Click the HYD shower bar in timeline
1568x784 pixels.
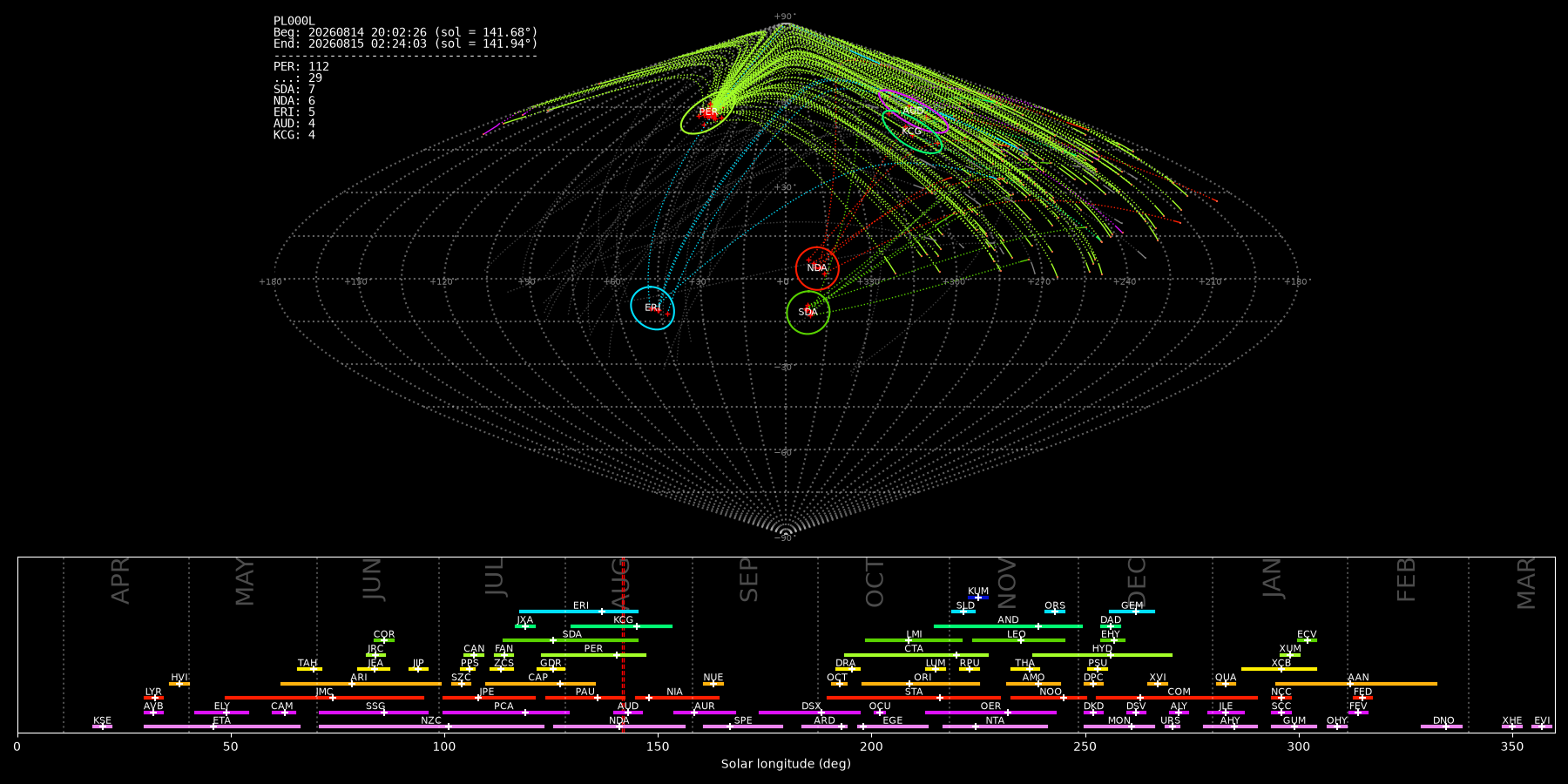coord(1102,655)
